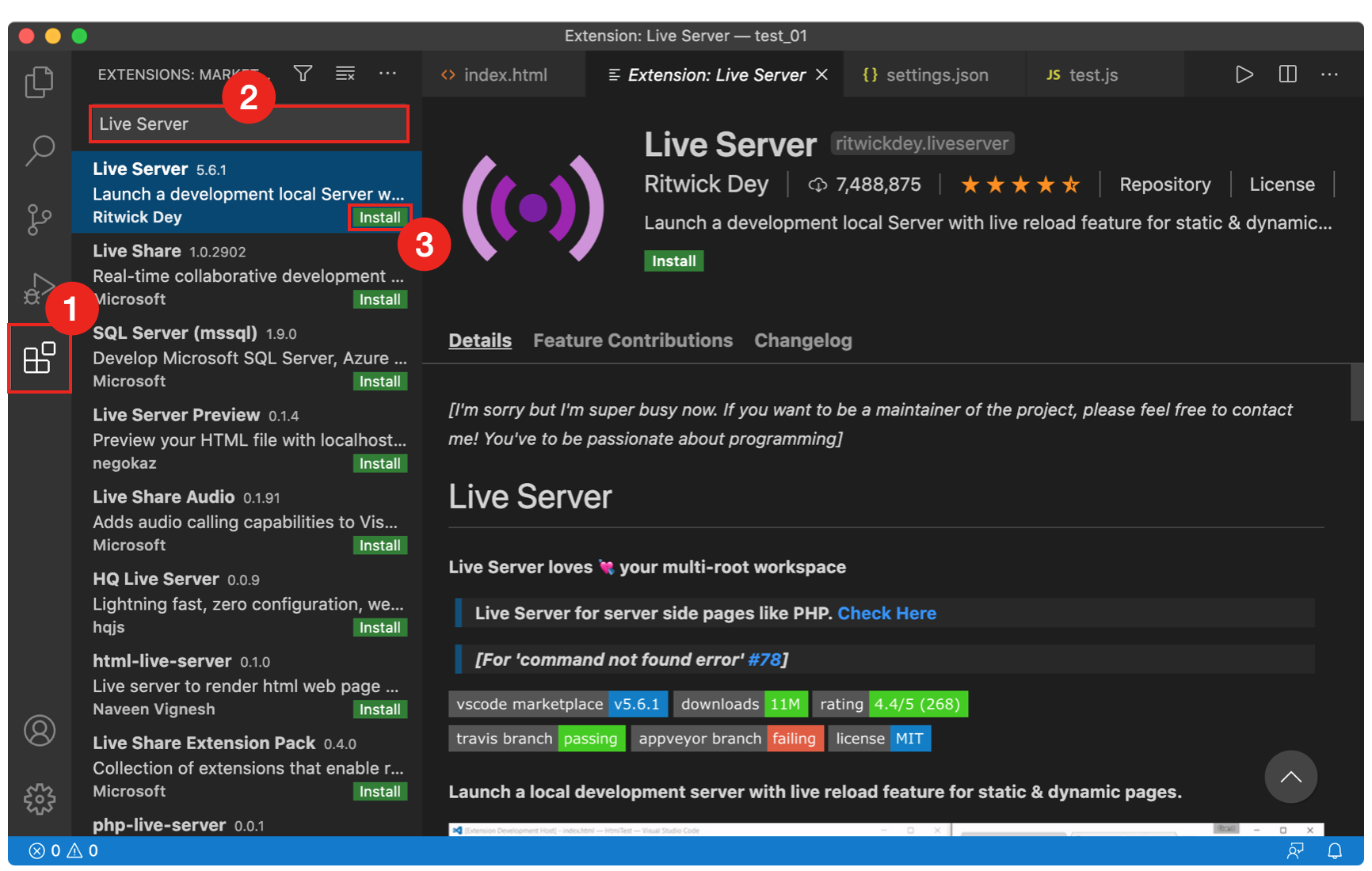Select the Changelog tab
The width and height of the screenshot is (1372, 871).
pos(803,340)
